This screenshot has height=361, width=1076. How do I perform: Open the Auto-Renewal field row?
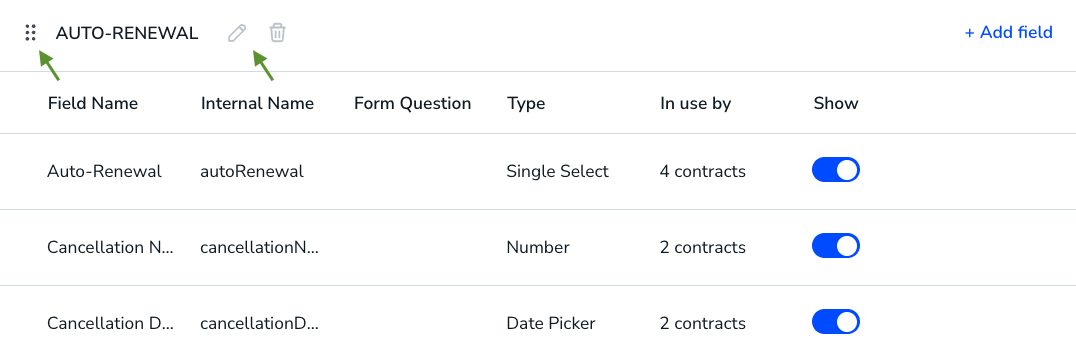pyautogui.click(x=538, y=172)
